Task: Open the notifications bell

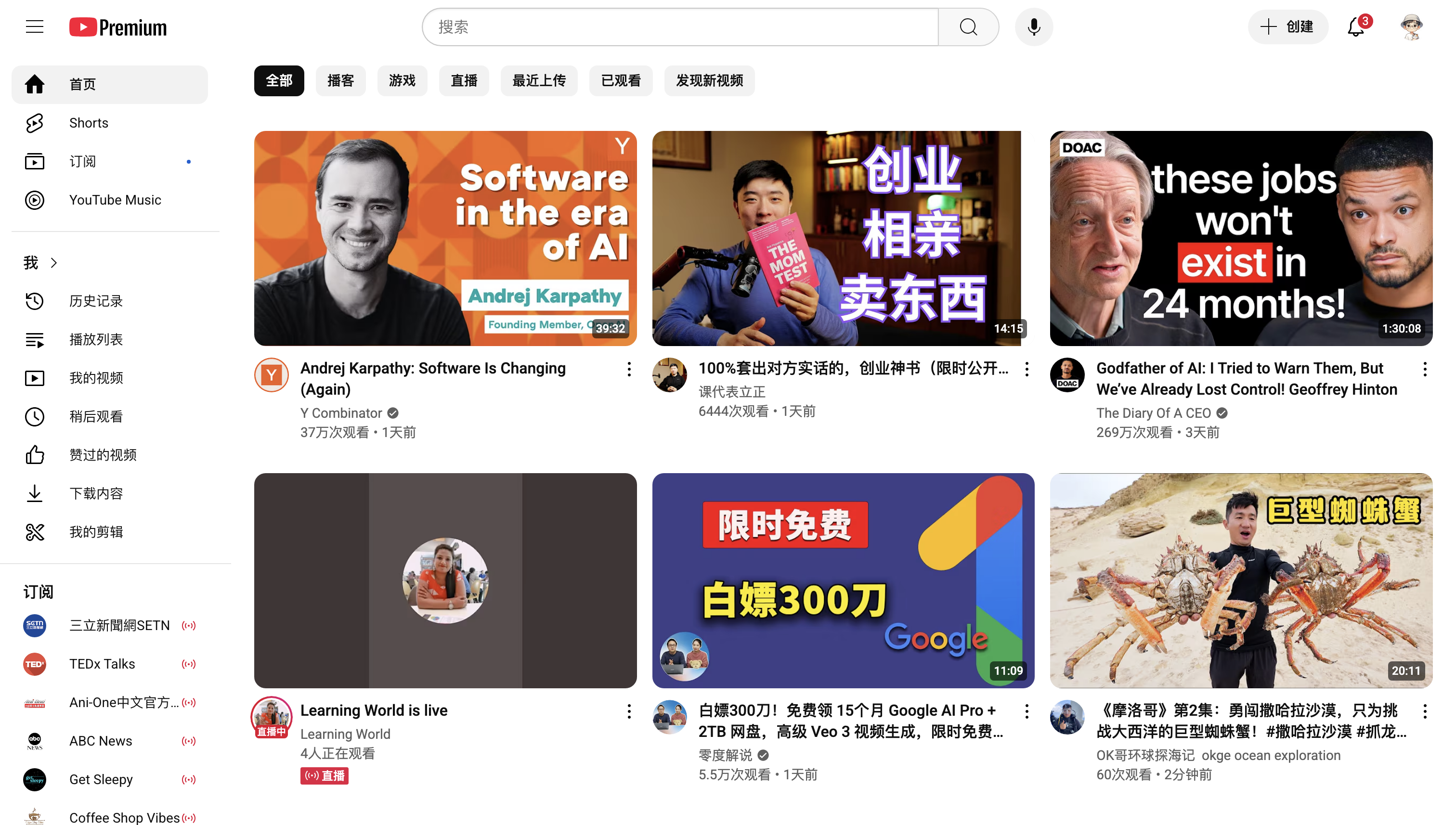Action: (x=1357, y=26)
